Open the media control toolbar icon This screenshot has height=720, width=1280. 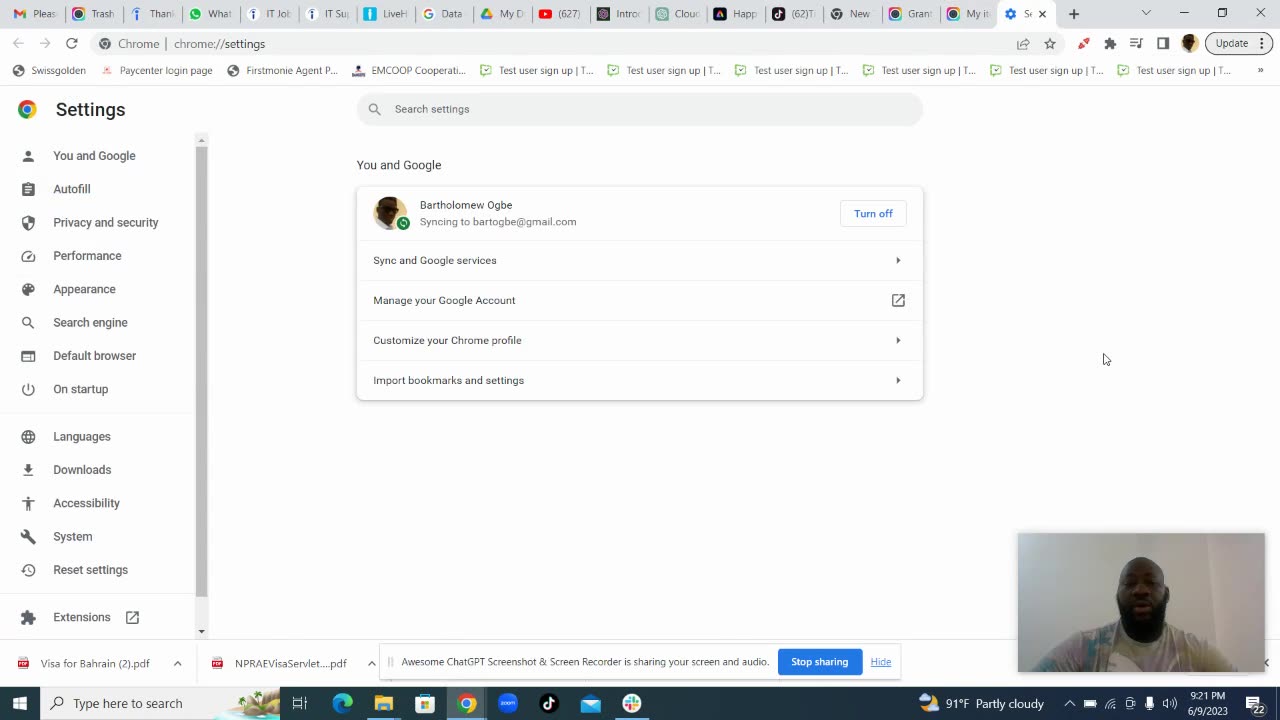(x=1136, y=44)
